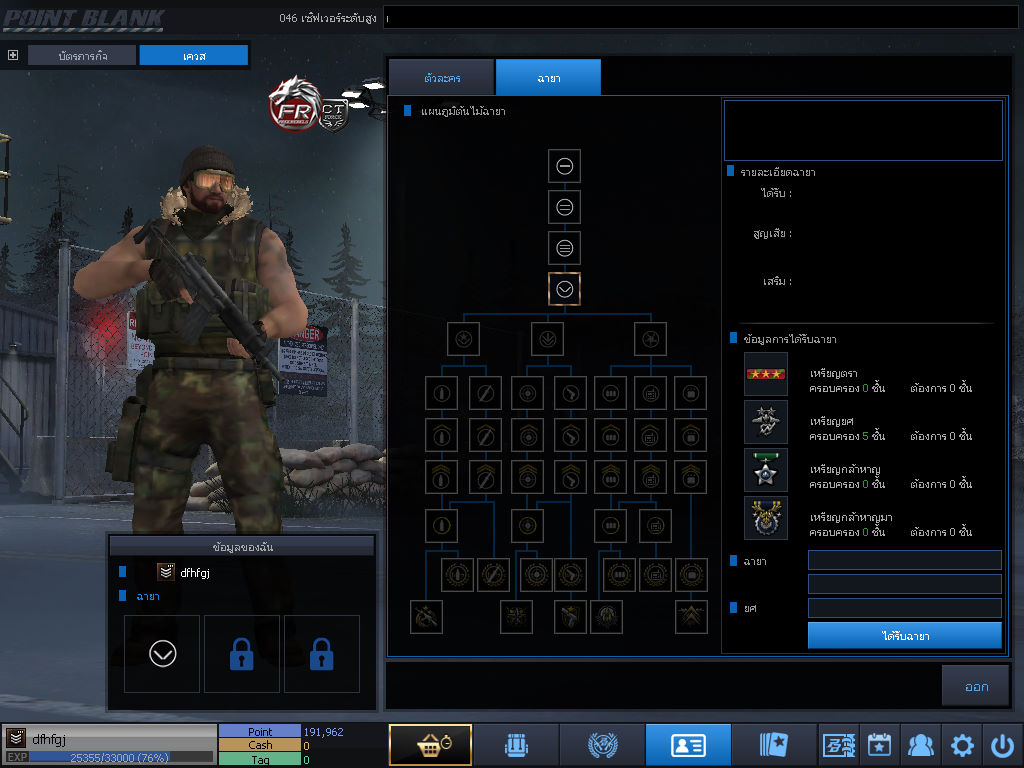Open the event calendar star icon
The width and height of the screenshot is (1024, 768).
(879, 745)
